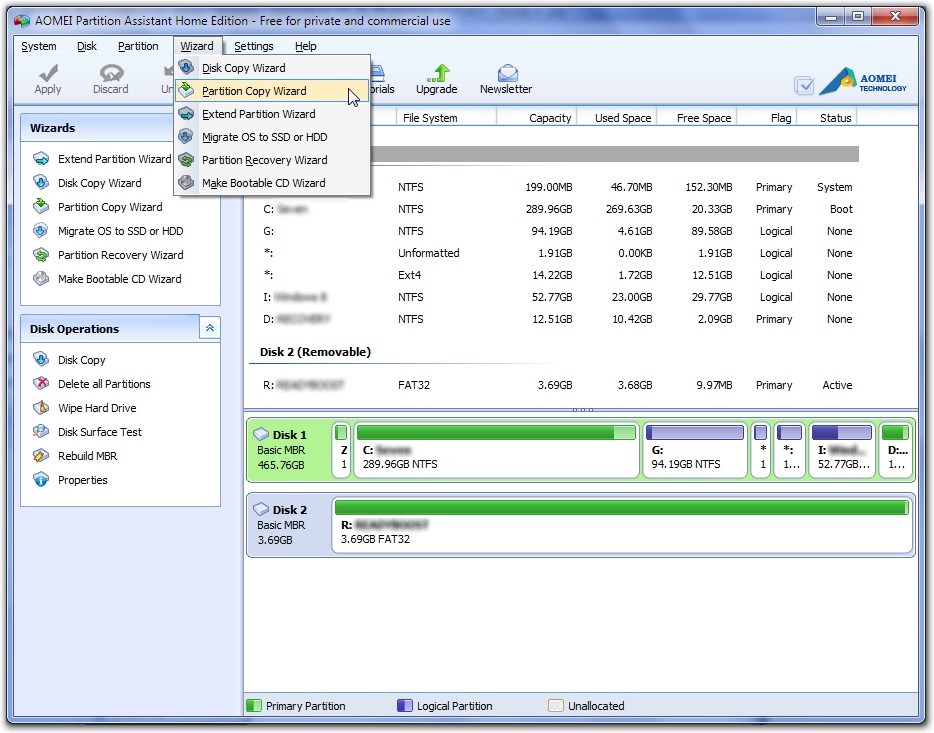Image resolution: width=934 pixels, height=733 pixels.
Task: Click Disk Copy Wizard icon in sidebar
Action: click(x=41, y=182)
